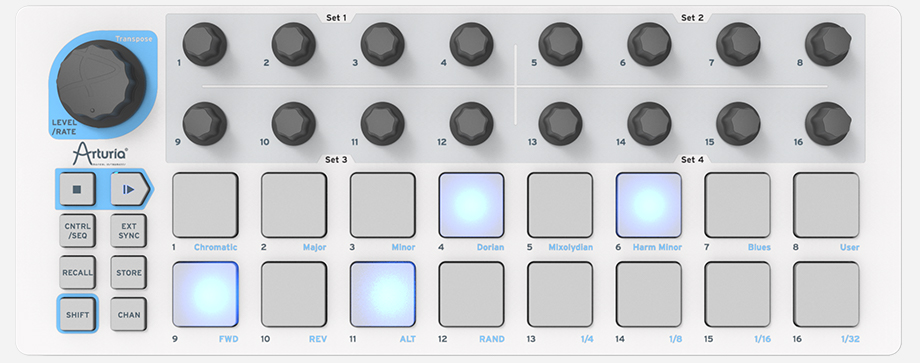Click the Set 1 label

click(336, 18)
